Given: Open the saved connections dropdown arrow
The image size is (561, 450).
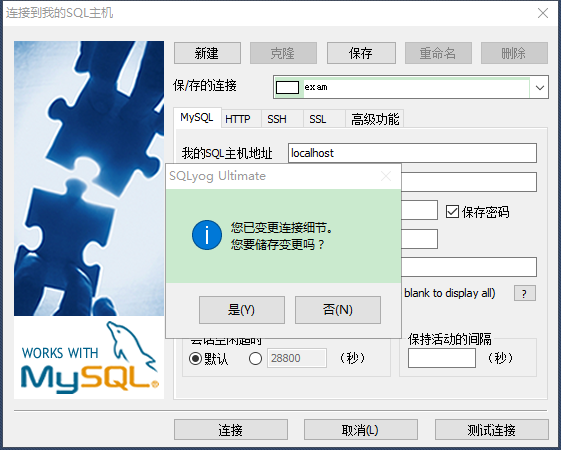Looking at the screenshot, I should pos(540,87).
